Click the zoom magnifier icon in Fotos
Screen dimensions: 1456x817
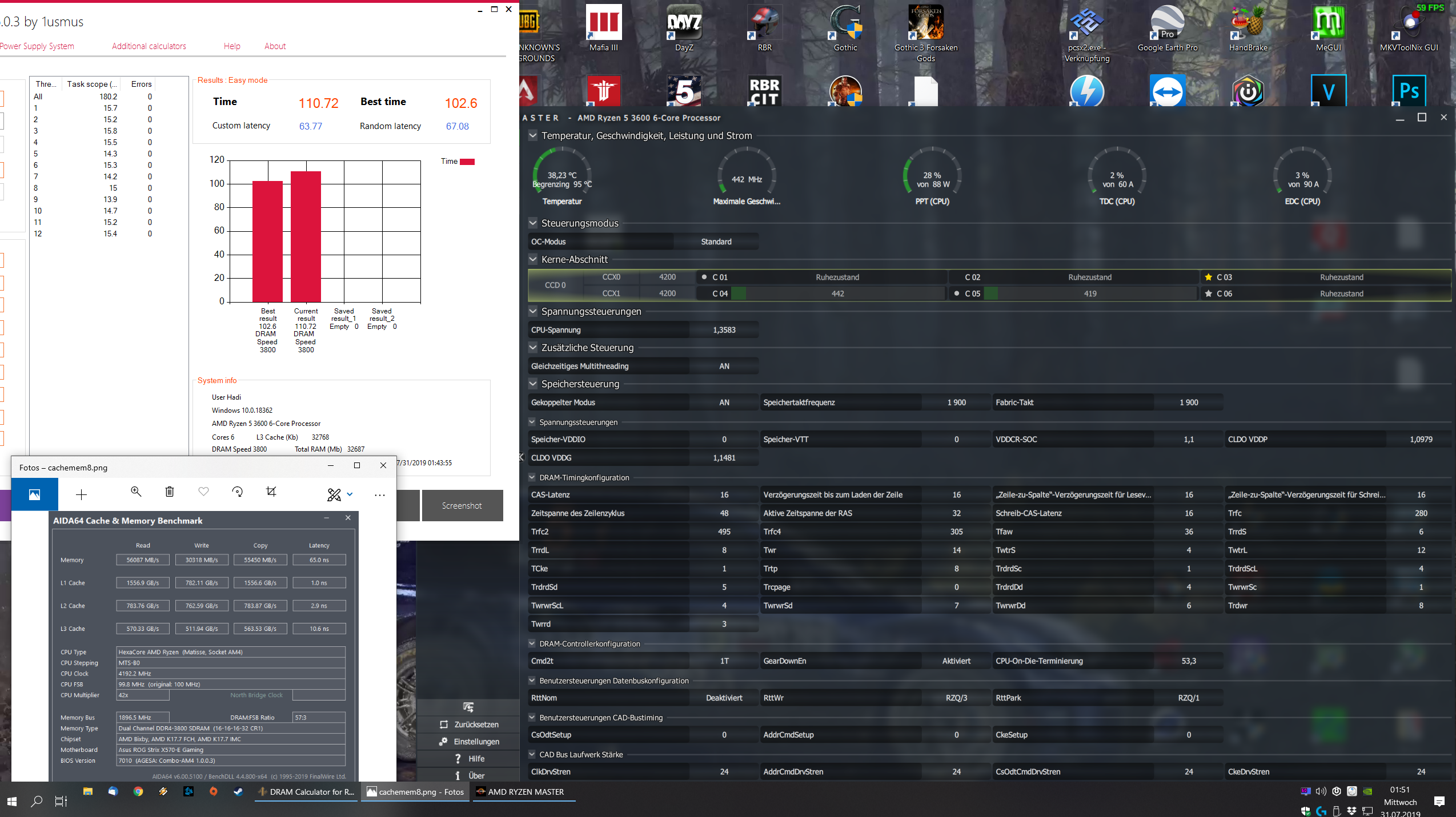[x=136, y=492]
